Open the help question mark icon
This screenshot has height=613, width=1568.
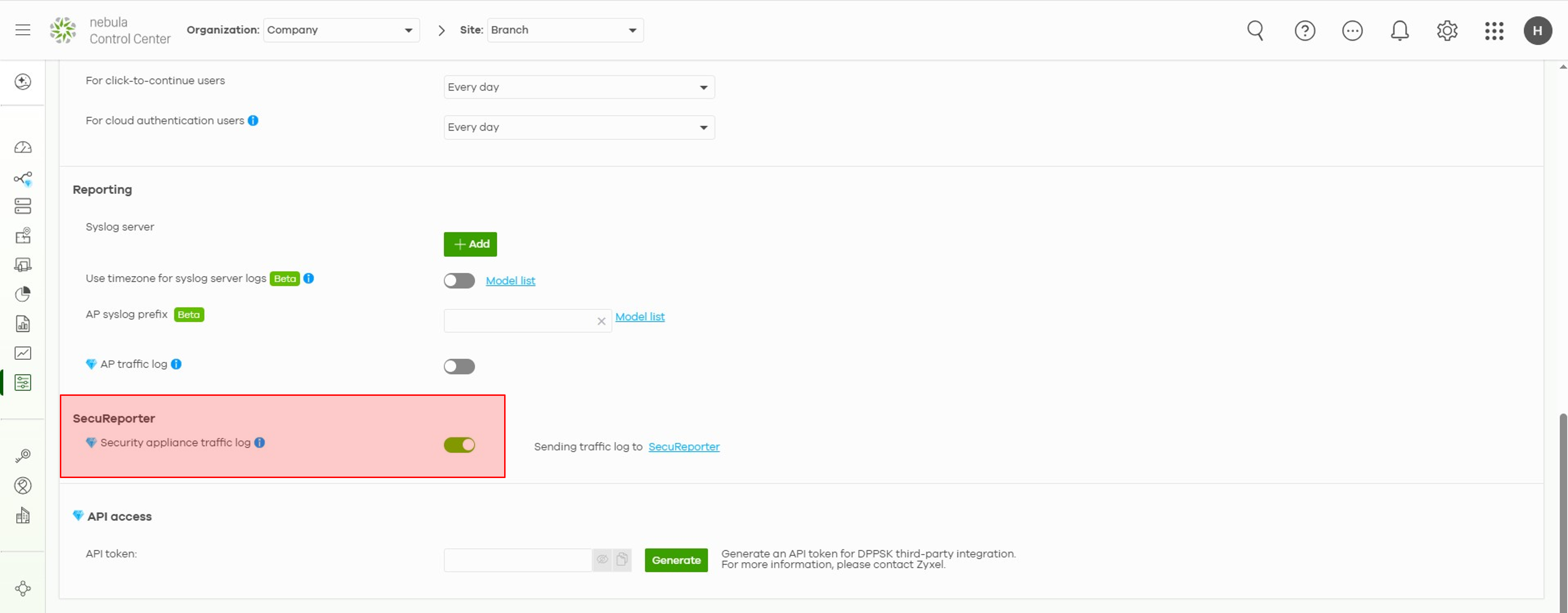click(x=1304, y=30)
